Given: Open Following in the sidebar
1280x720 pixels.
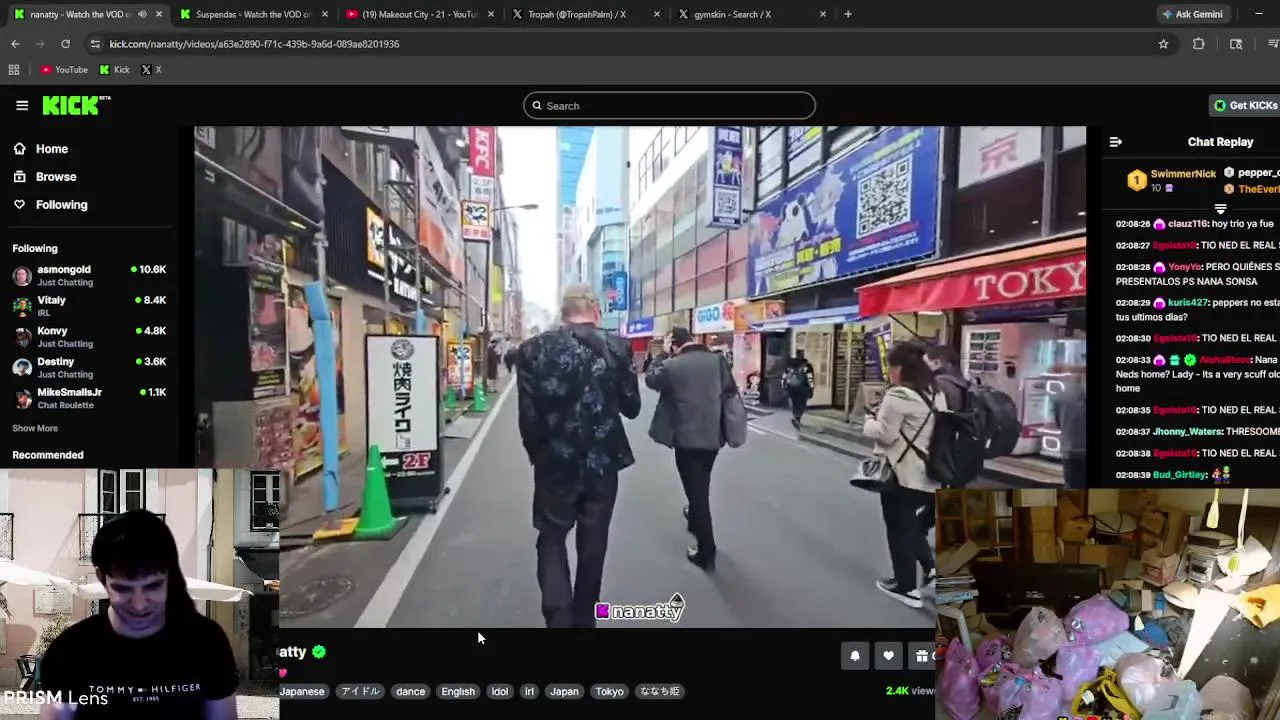Looking at the screenshot, I should 61,205.
